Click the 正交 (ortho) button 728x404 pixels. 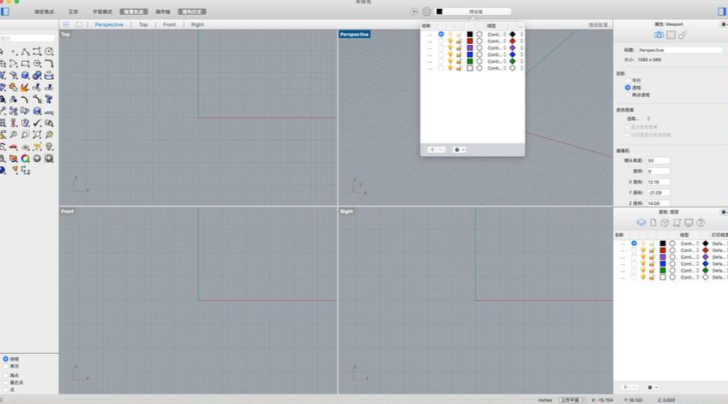tap(73, 12)
